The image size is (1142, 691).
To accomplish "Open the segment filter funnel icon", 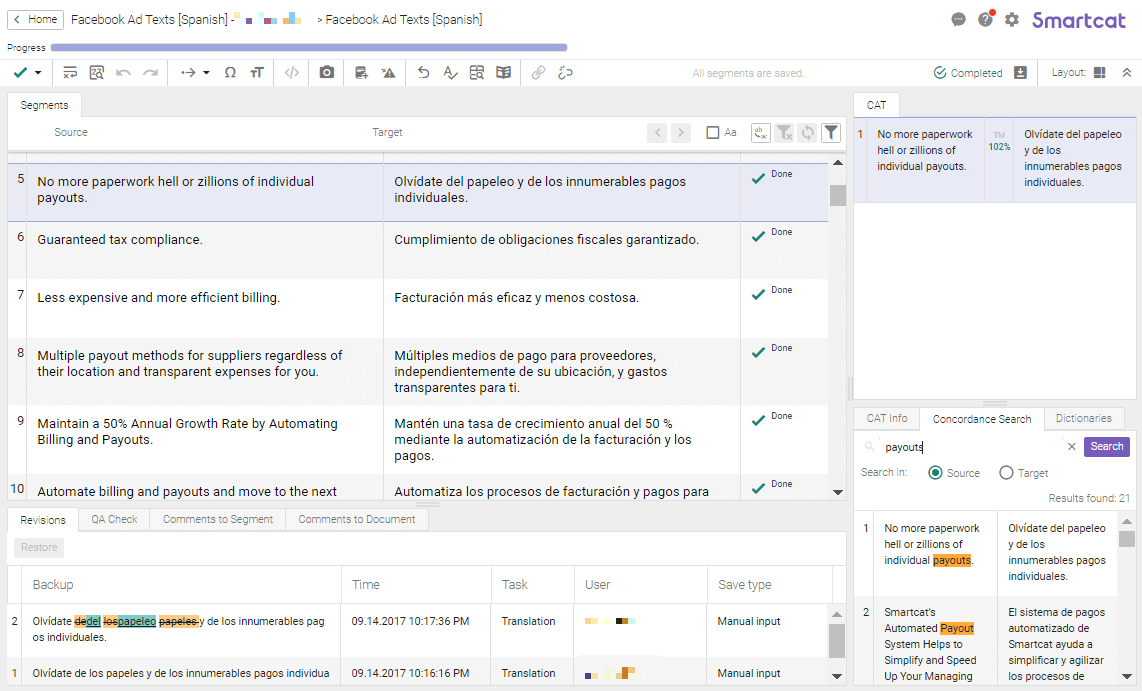I will click(831, 132).
